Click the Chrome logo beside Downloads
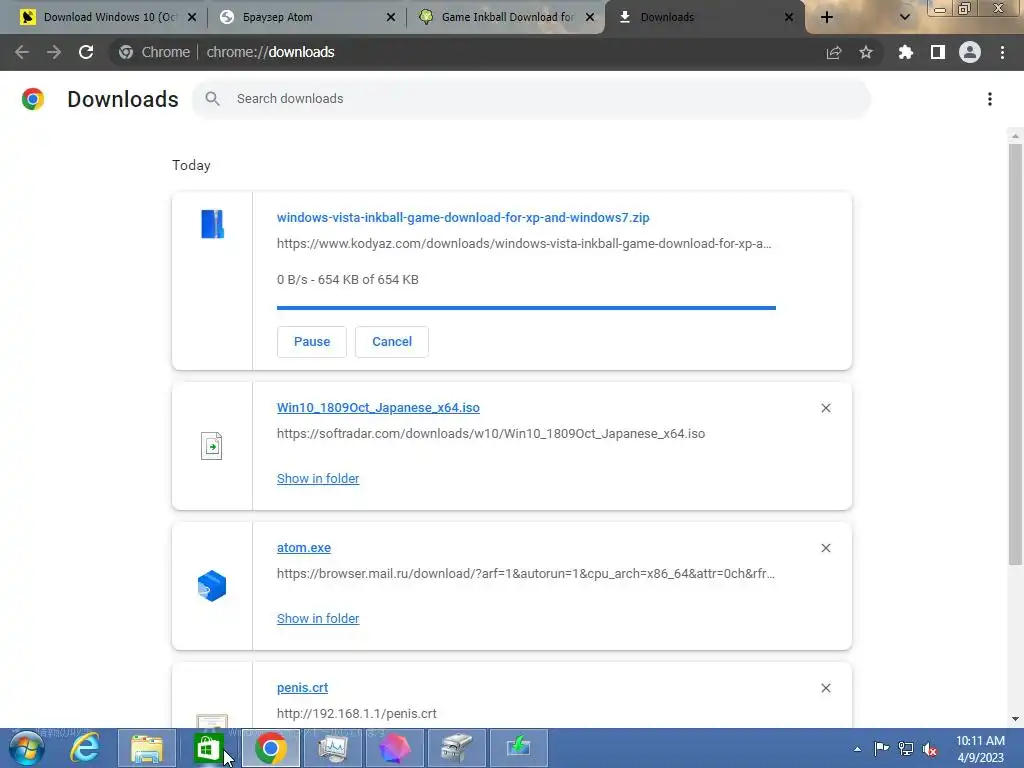 [x=33, y=99]
